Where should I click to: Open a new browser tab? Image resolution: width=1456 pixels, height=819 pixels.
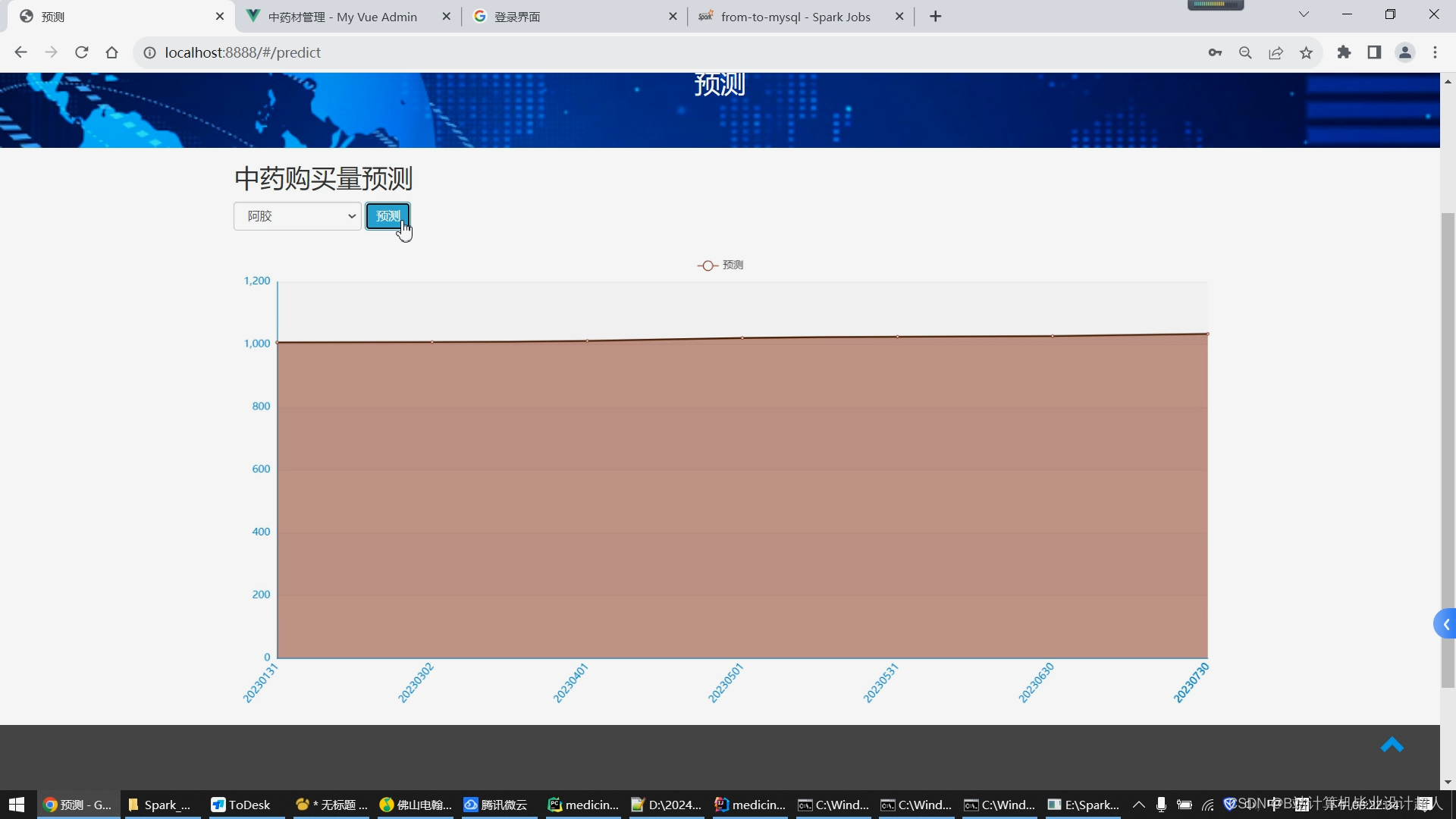(935, 17)
